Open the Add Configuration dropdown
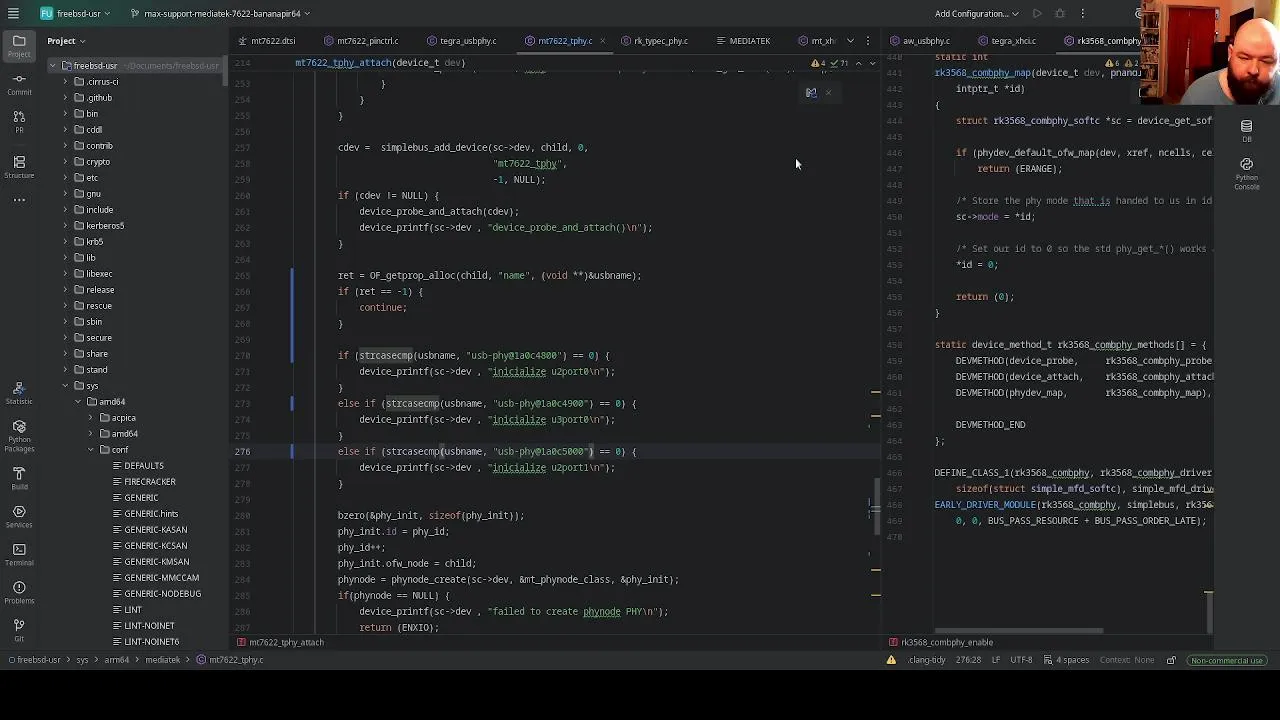The height and width of the screenshot is (720, 1280). (977, 14)
